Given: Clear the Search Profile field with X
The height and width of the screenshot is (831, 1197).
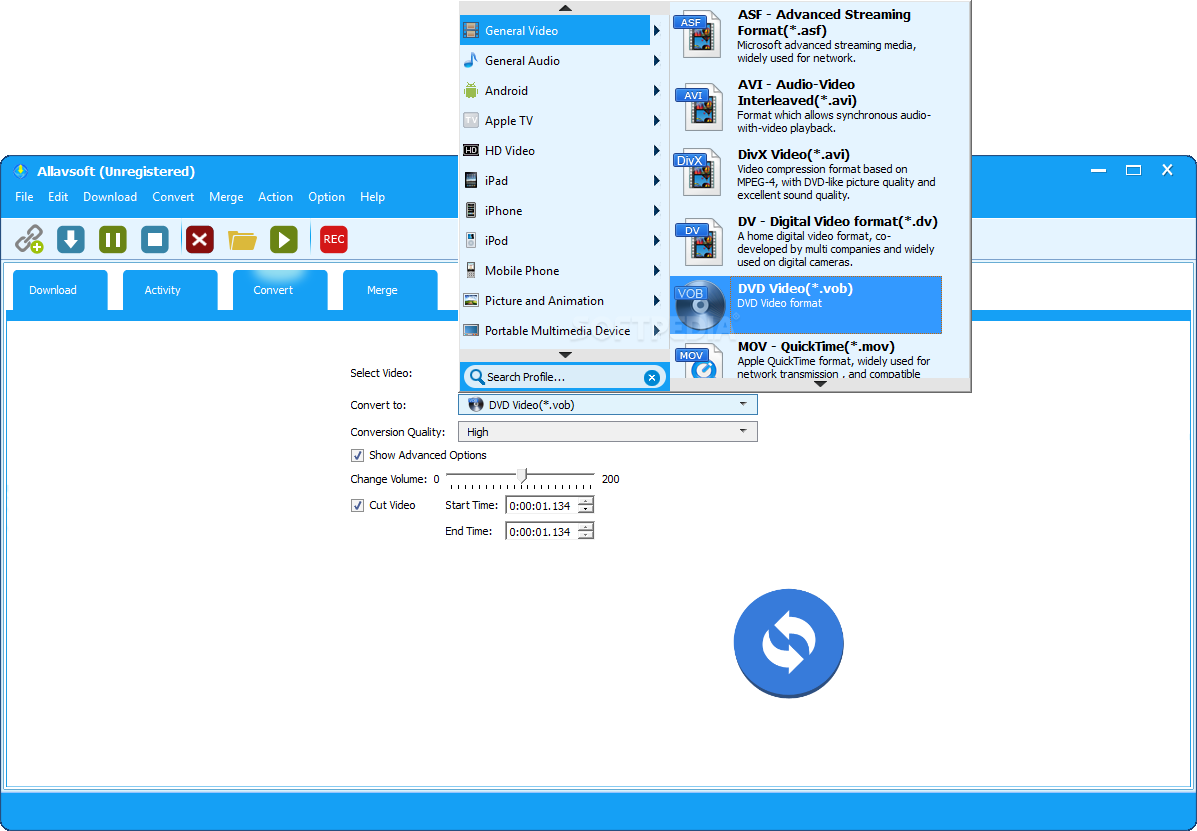Looking at the screenshot, I should click(651, 377).
